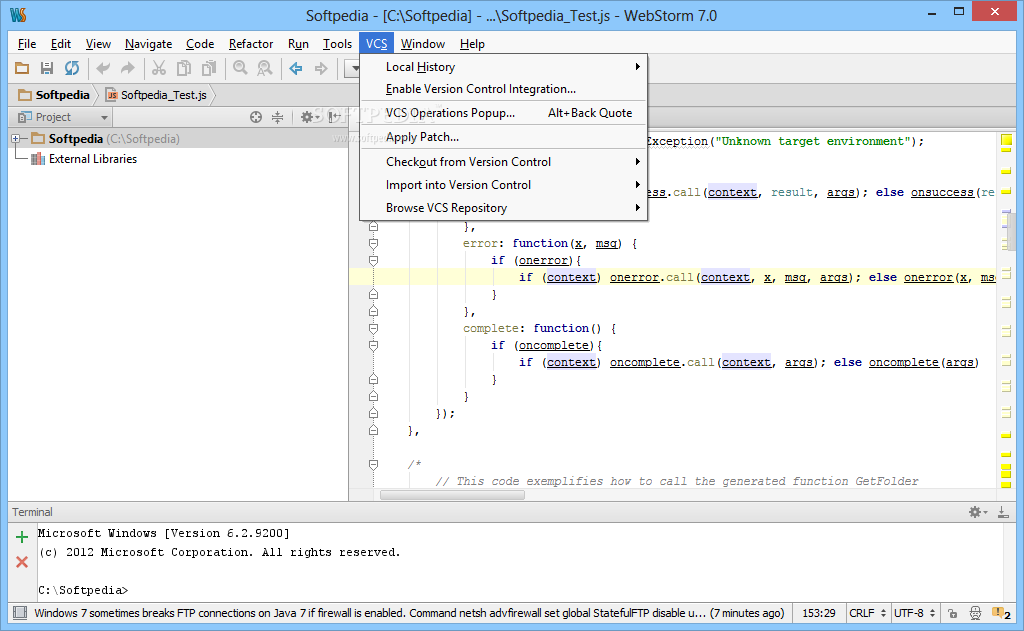Screen dimensions: 1024x631
Task: Open the Help menu
Action: (x=472, y=44)
